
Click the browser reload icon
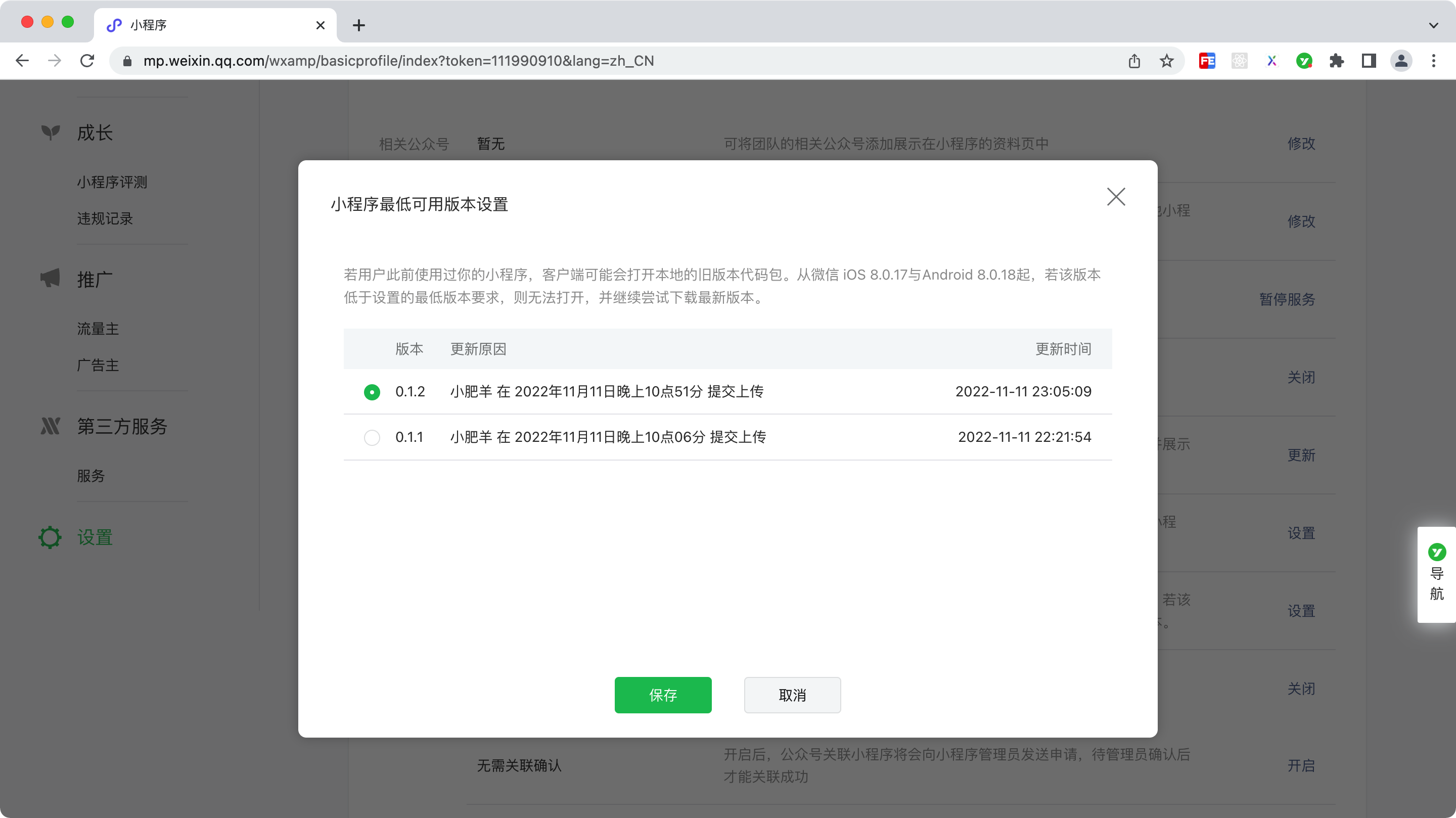87,61
